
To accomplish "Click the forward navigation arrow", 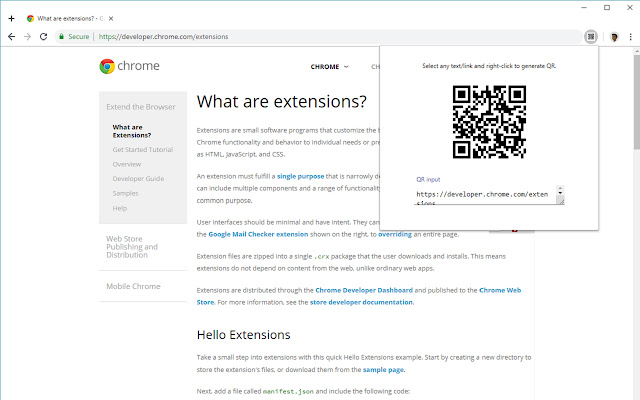I will pyautogui.click(x=27, y=37).
